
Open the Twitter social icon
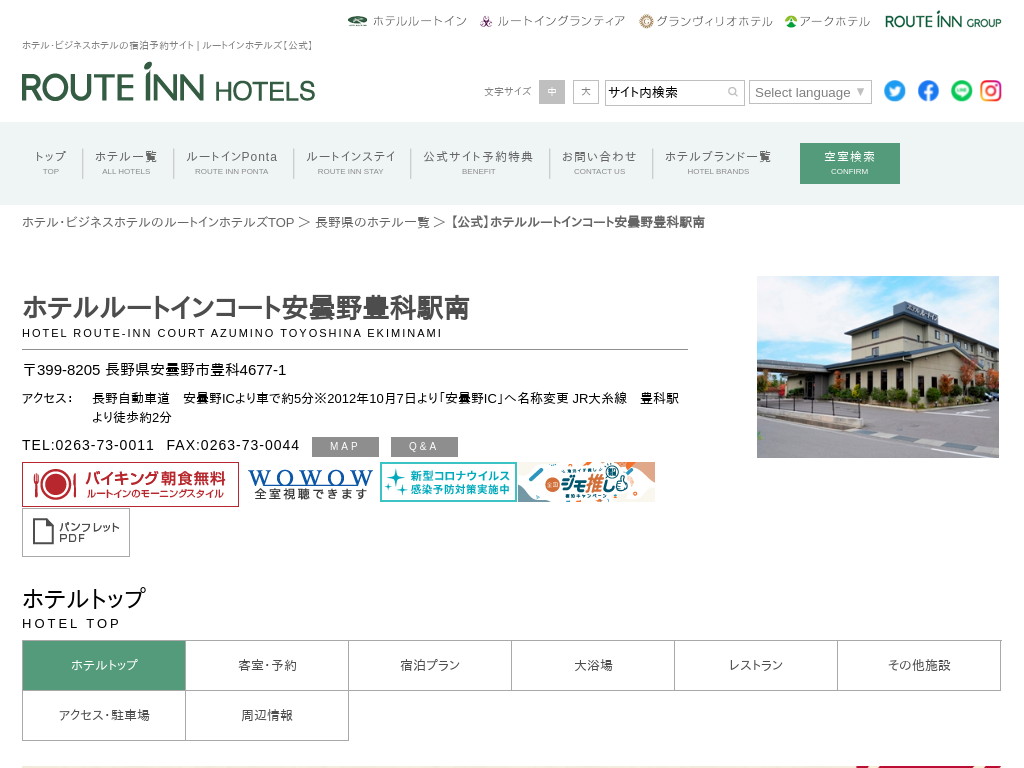point(894,91)
